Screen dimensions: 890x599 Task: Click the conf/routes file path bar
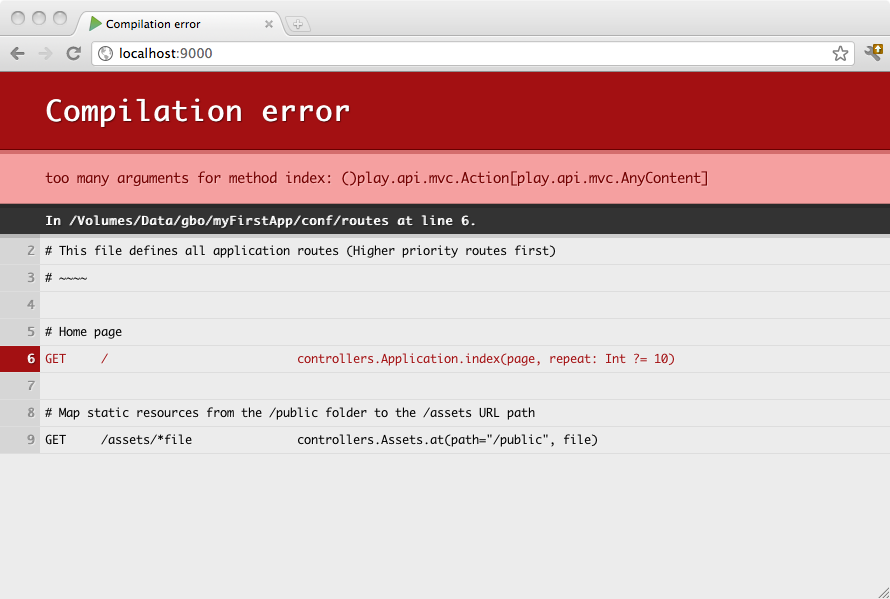[260, 220]
